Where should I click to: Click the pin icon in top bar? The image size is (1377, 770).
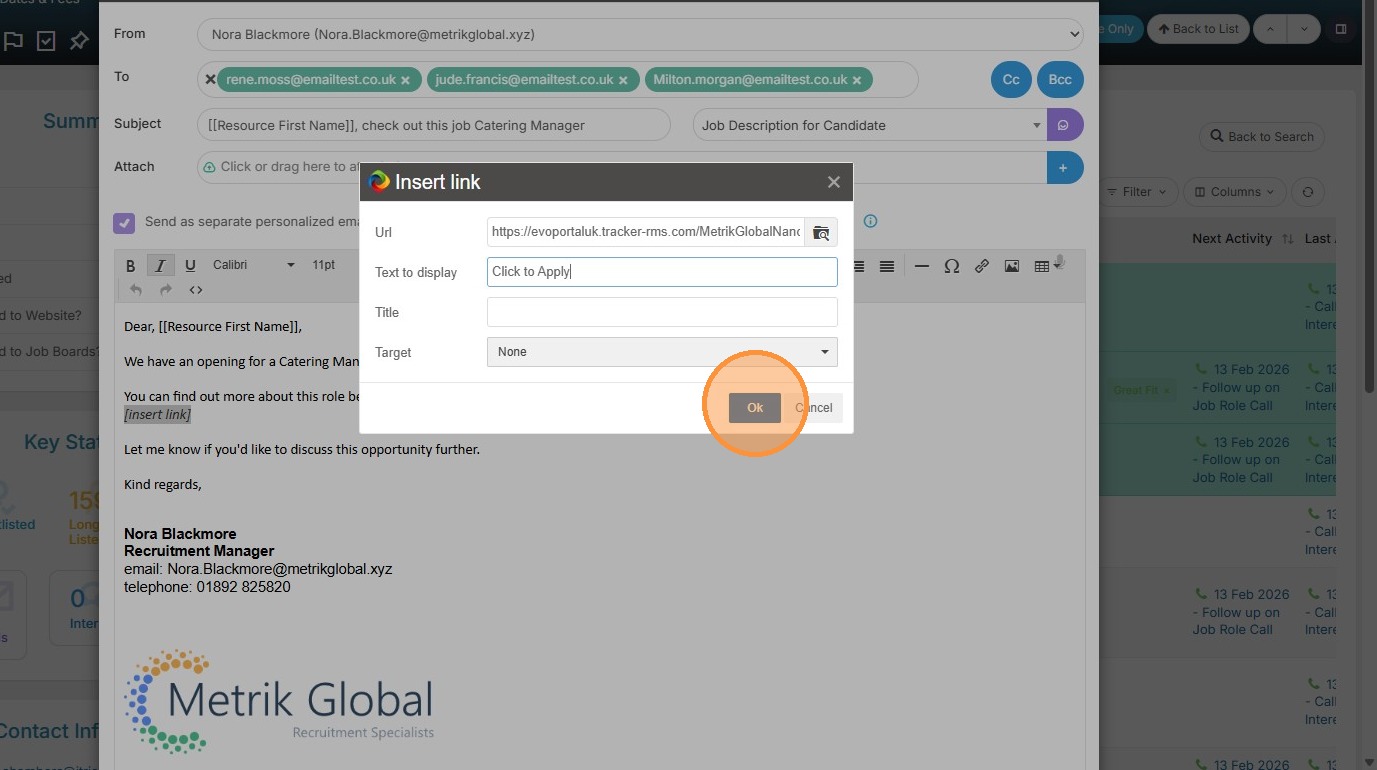pyautogui.click(x=78, y=41)
